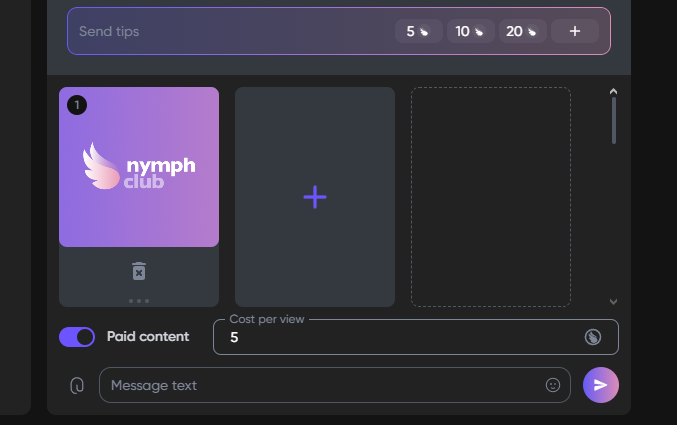
Task: Turn off the Paid content toggle
Action: click(77, 337)
